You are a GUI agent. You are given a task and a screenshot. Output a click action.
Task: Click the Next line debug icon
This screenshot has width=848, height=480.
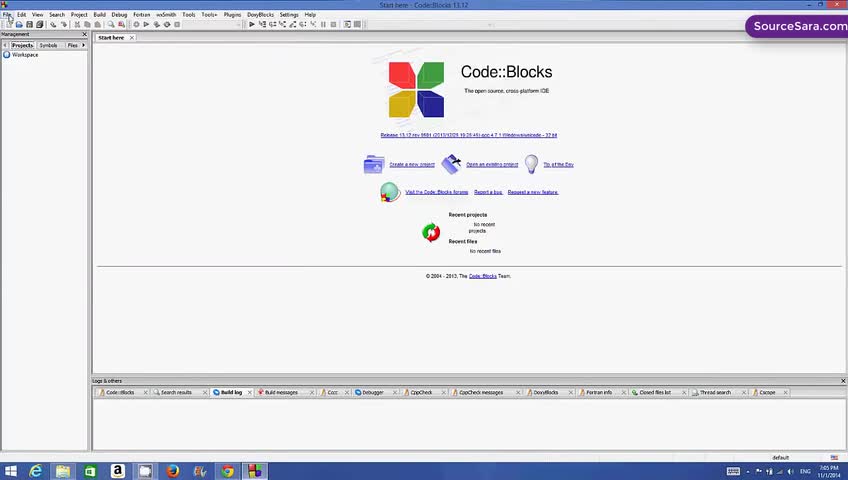pos(273,24)
